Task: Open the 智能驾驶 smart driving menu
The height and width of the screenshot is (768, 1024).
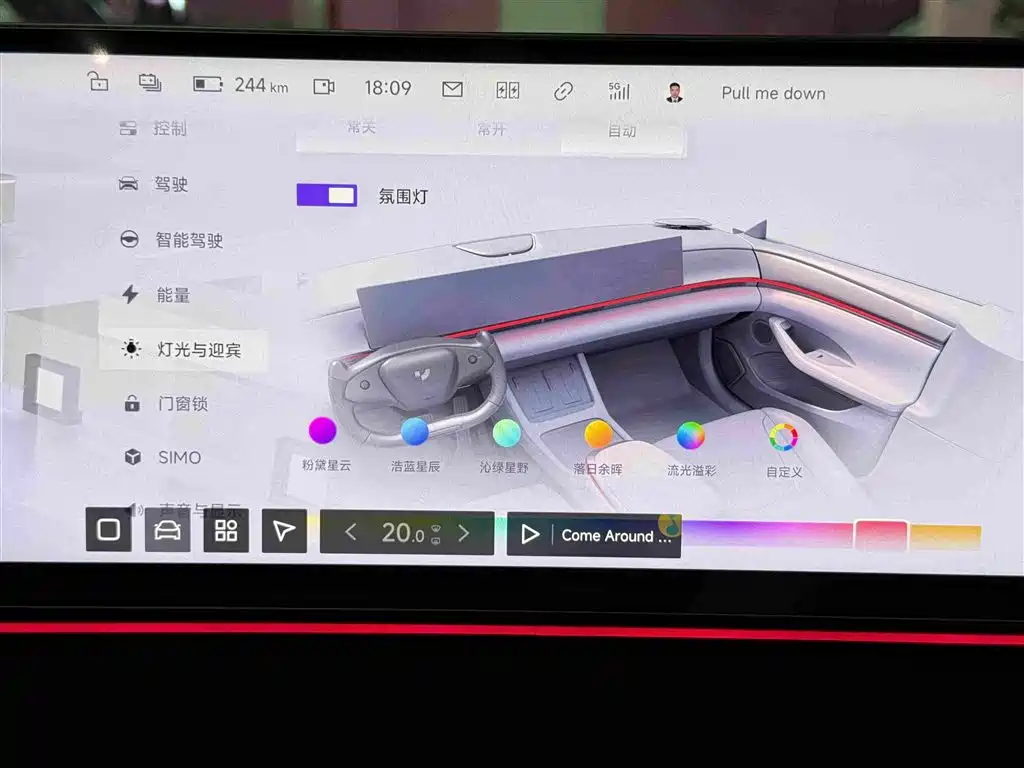Action: pos(171,240)
